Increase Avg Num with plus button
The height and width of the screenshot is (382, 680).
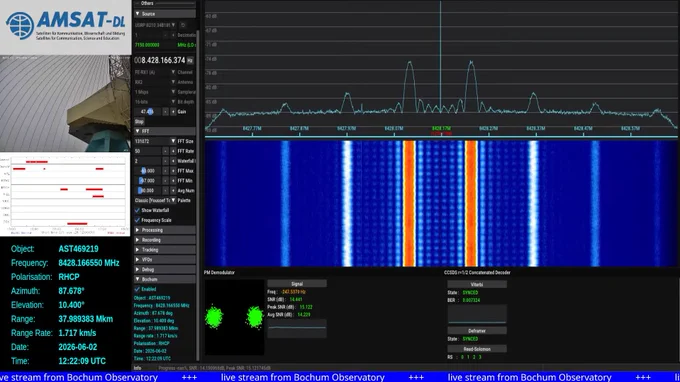pos(173,190)
